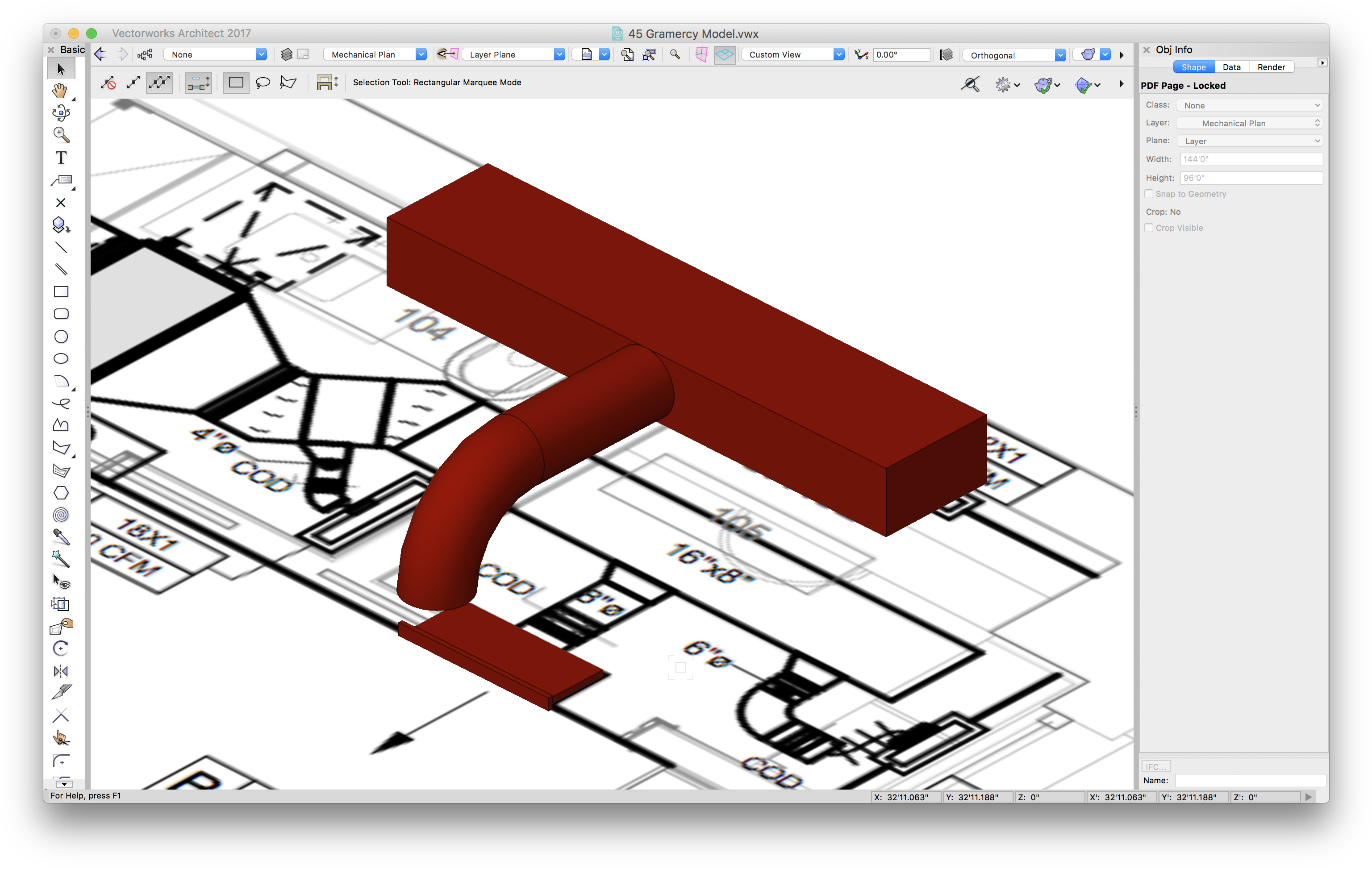Toggle Polygonal Marquee mode
The height and width of the screenshot is (869, 1372).
(288, 83)
